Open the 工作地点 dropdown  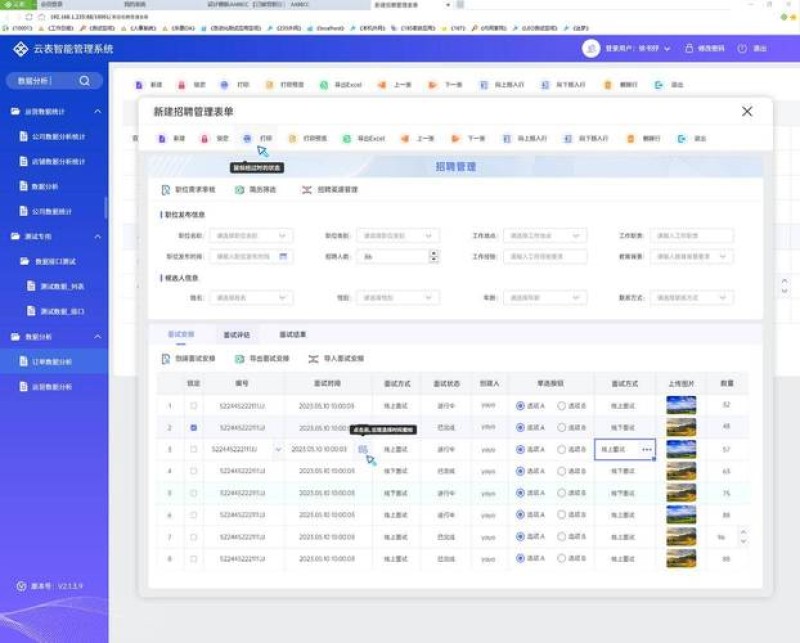pos(545,235)
